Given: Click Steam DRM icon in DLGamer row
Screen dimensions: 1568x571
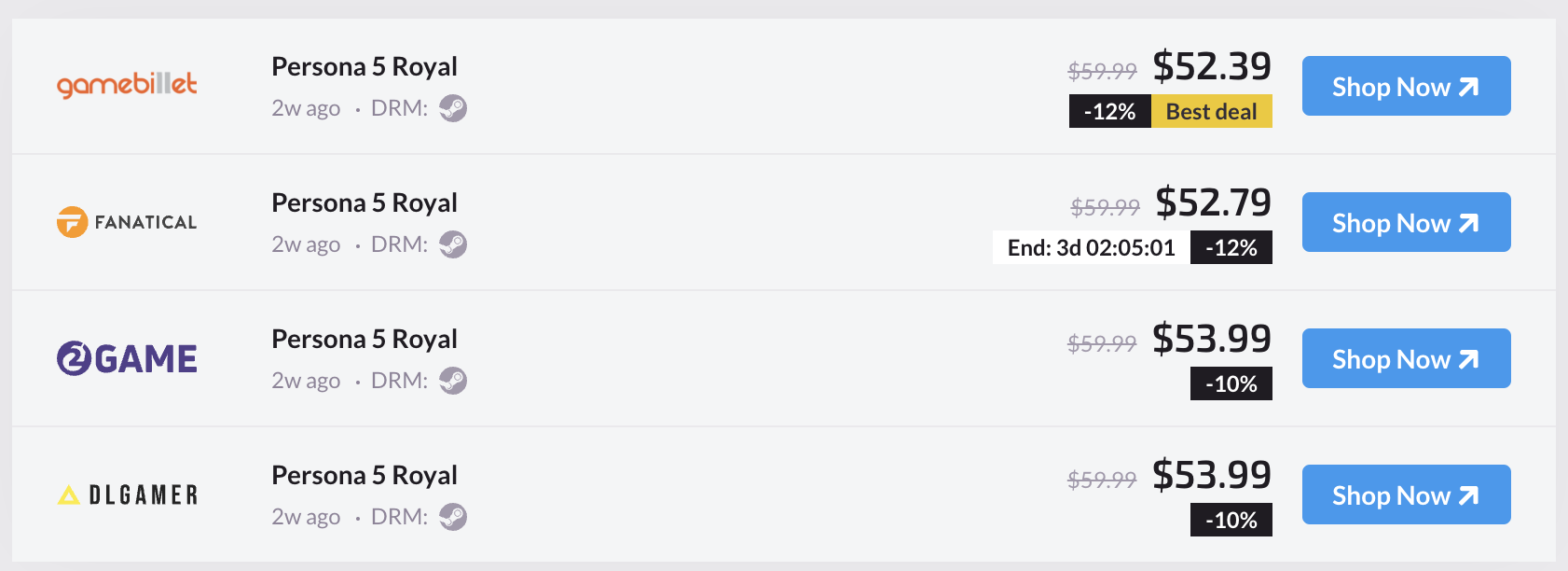Looking at the screenshot, I should 453,517.
